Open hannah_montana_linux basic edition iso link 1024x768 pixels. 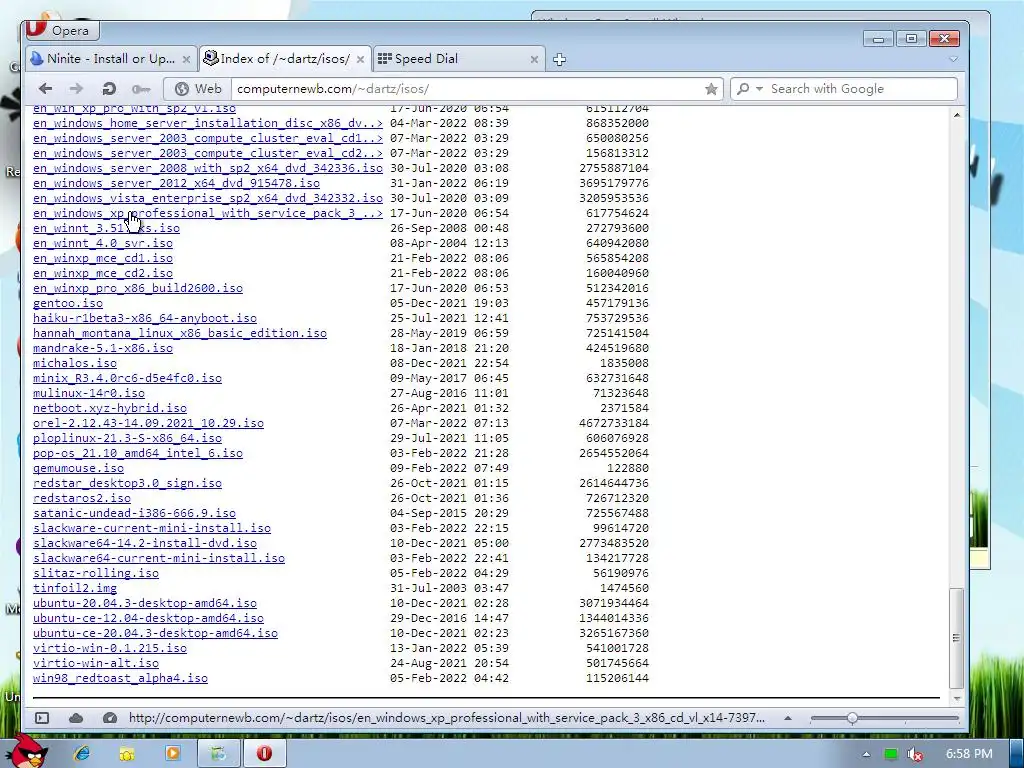[180, 333]
